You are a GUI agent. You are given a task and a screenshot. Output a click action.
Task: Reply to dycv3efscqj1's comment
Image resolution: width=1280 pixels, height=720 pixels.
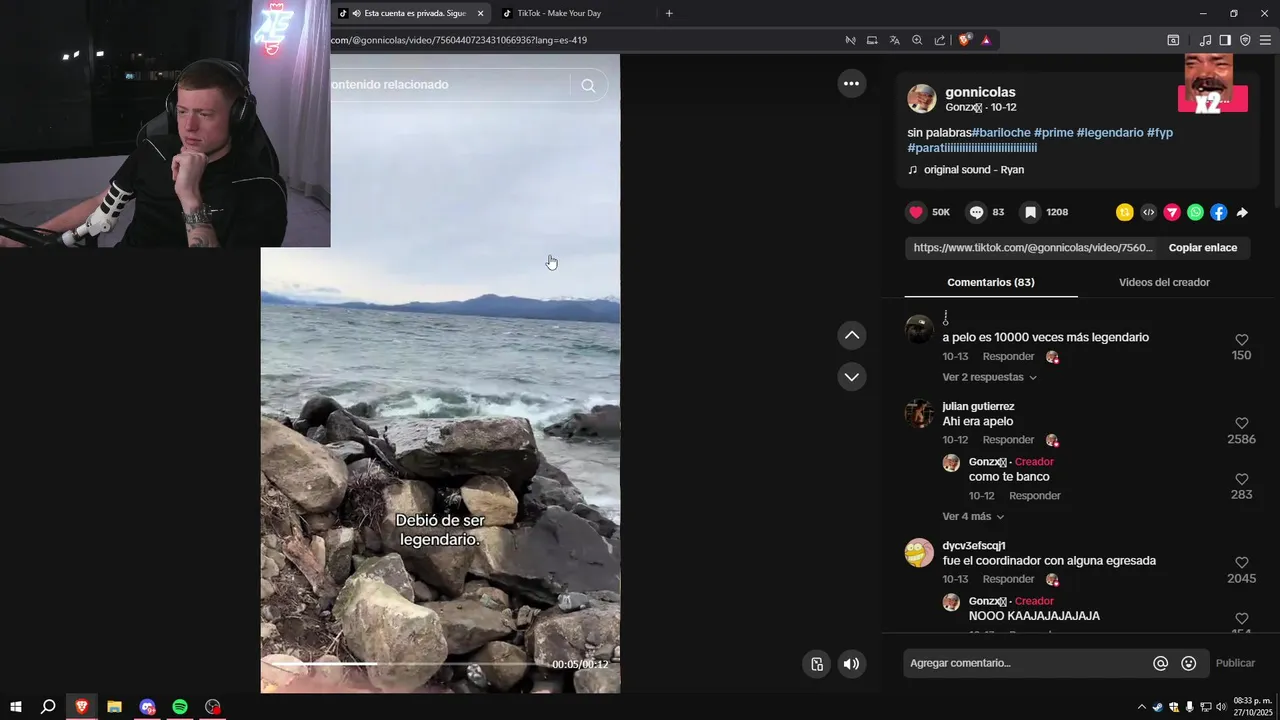pyautogui.click(x=1008, y=580)
